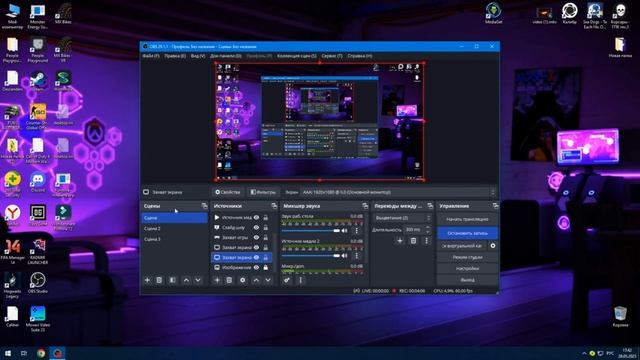Open Фильтры button above the docks
640x360 pixels.
pyautogui.click(x=263, y=192)
